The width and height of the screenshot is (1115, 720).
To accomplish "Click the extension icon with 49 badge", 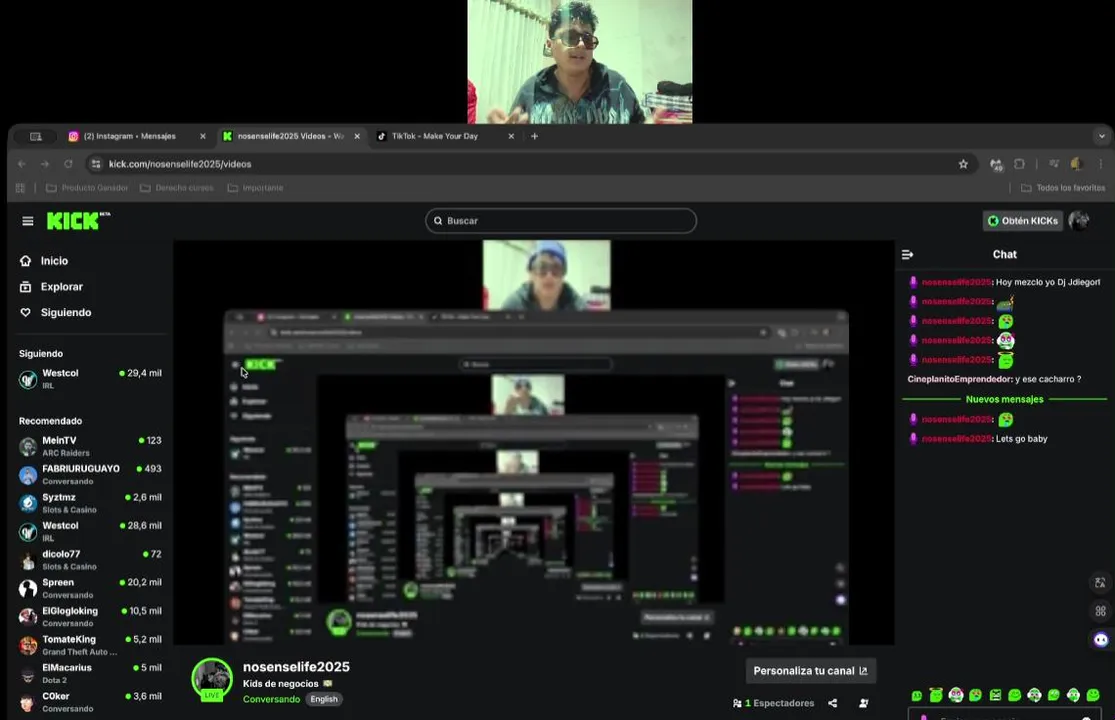I will pos(996,164).
